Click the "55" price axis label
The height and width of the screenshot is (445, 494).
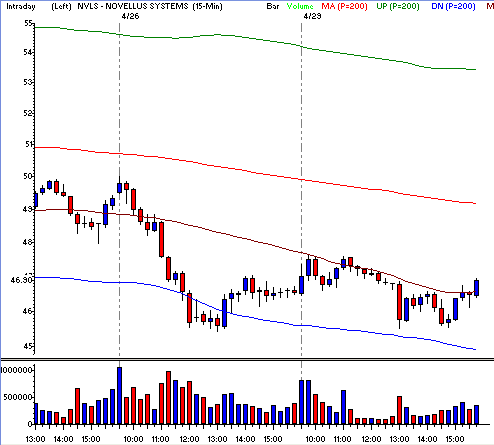coord(28,23)
